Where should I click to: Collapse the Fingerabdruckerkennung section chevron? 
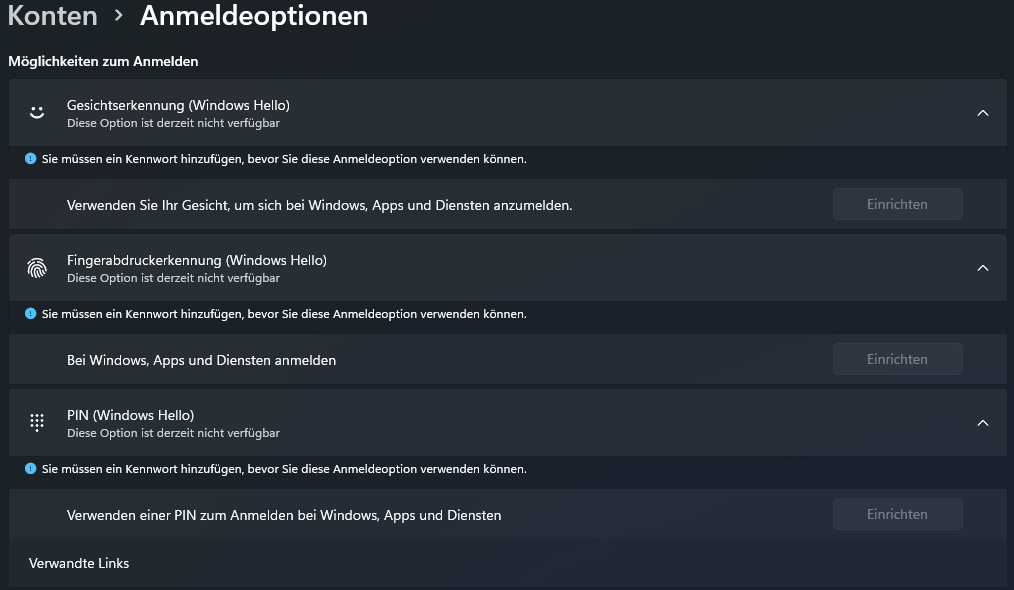click(982, 268)
